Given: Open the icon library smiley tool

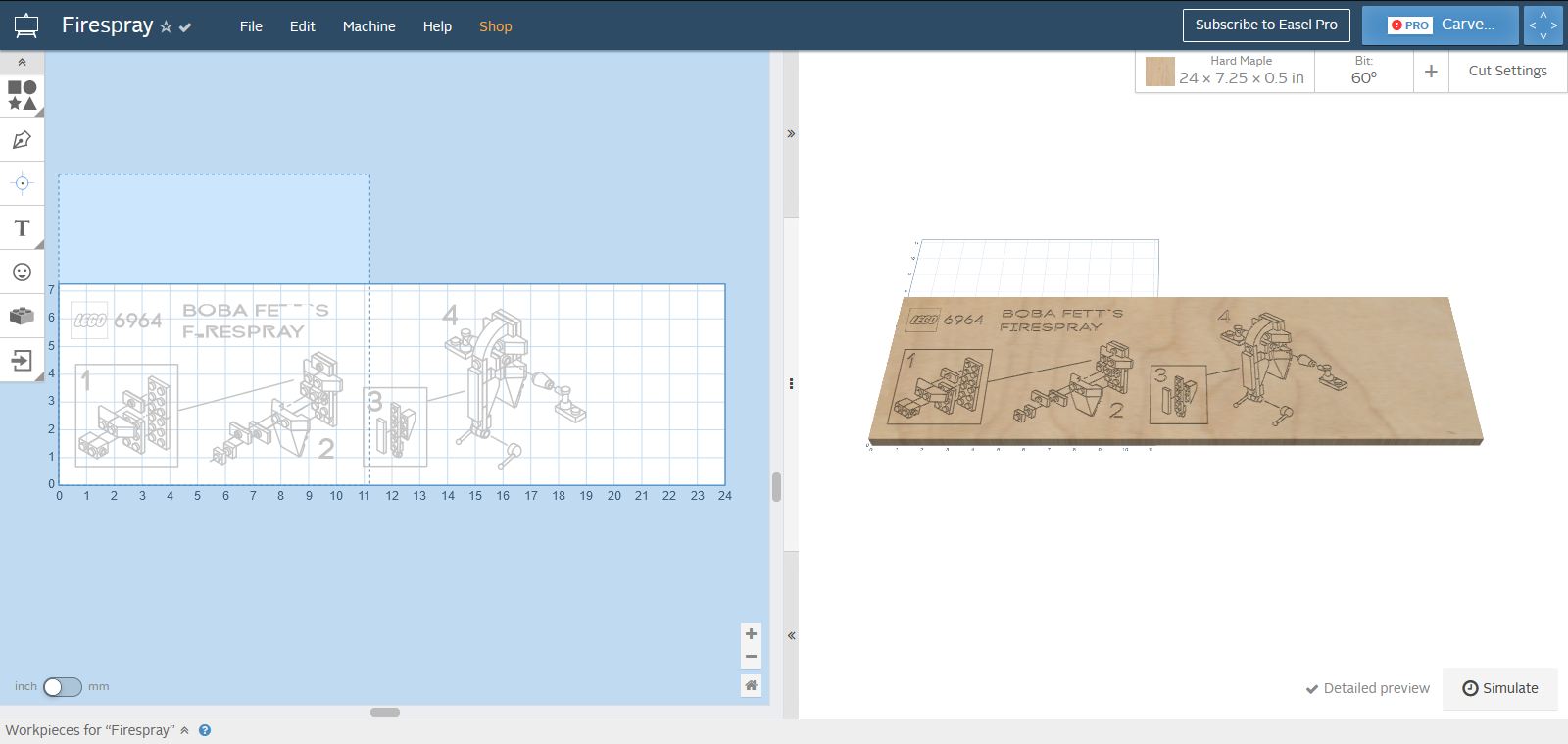Looking at the screenshot, I should (x=22, y=272).
